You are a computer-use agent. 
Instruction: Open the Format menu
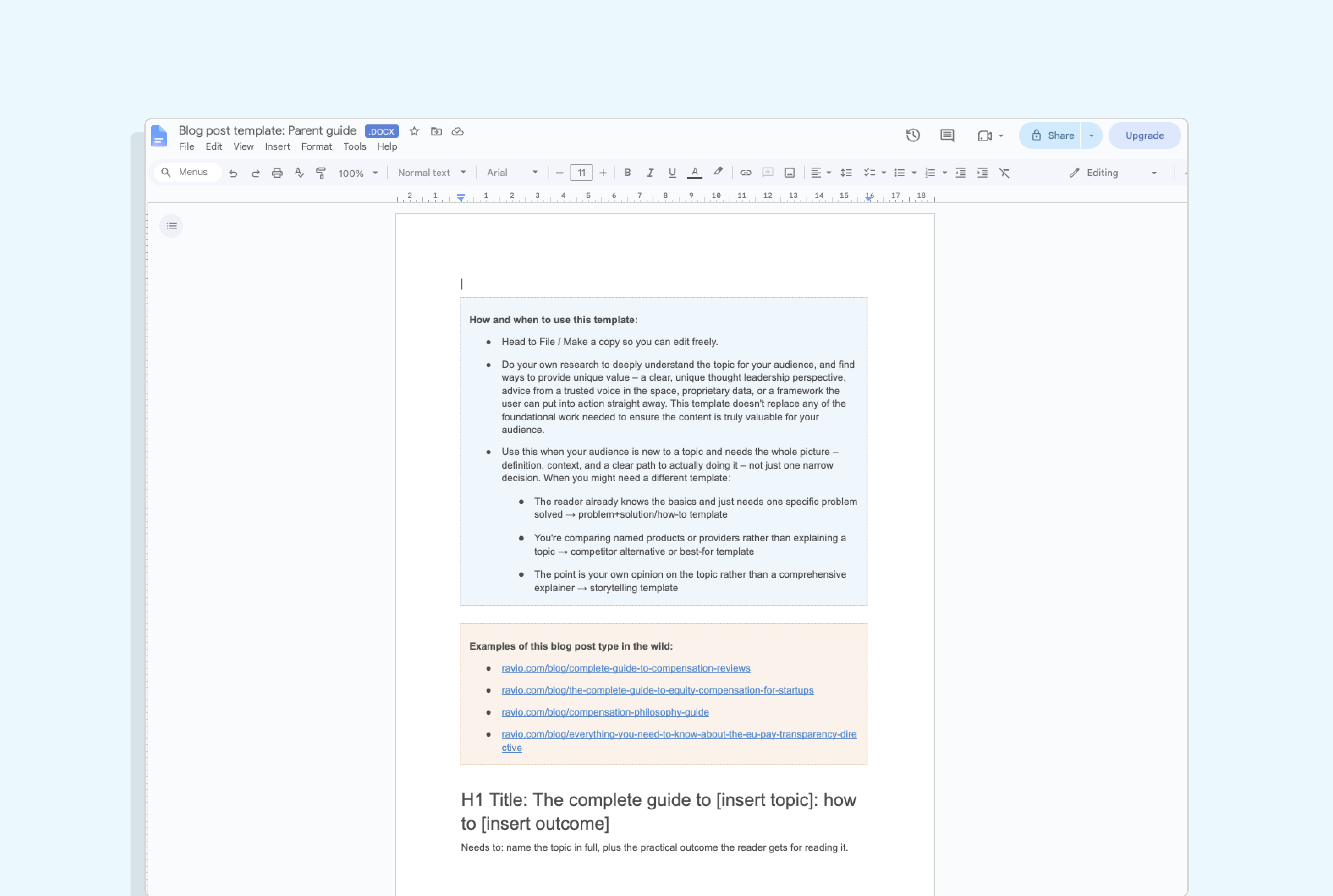[x=317, y=147]
